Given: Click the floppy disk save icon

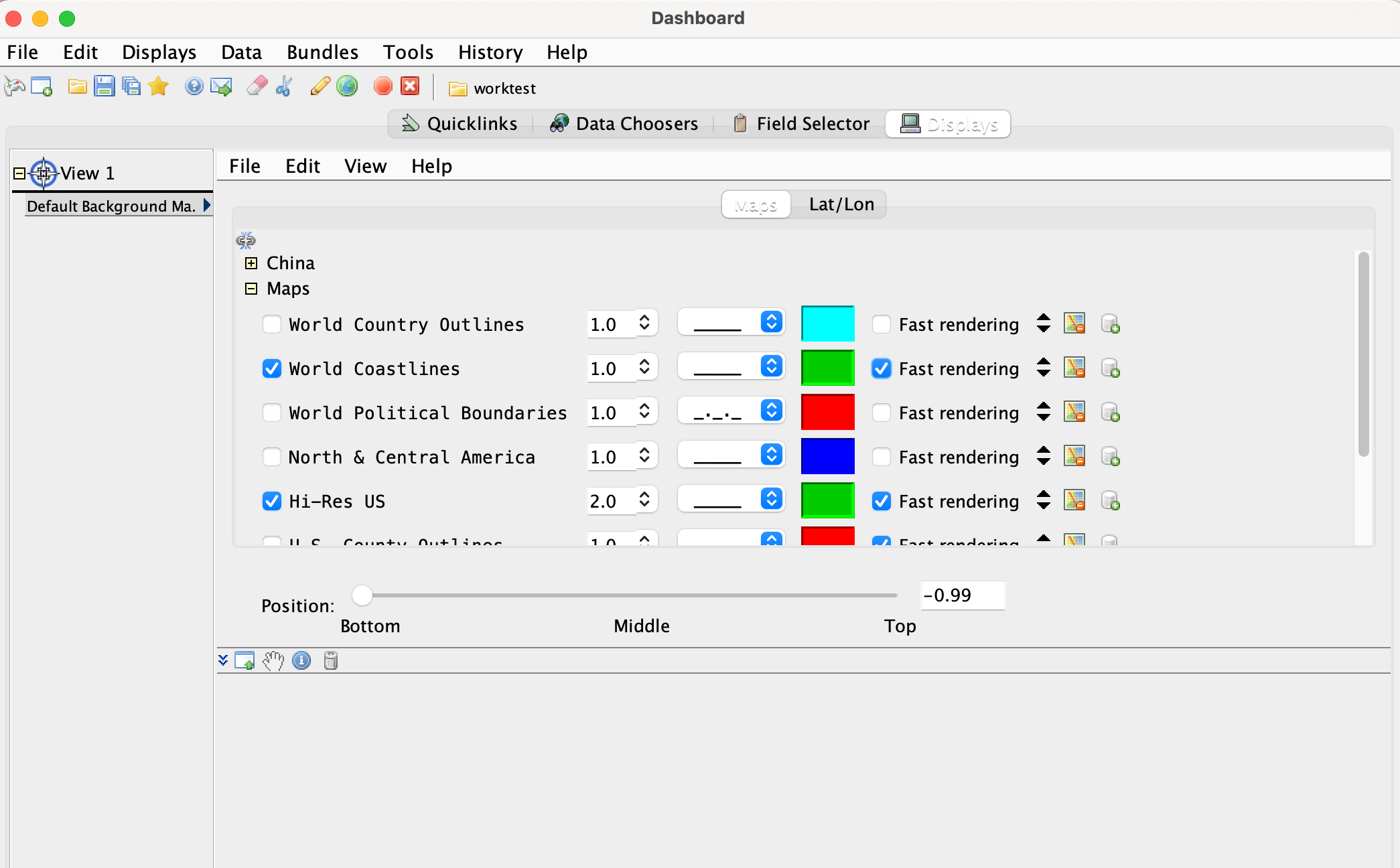Looking at the screenshot, I should click(104, 86).
